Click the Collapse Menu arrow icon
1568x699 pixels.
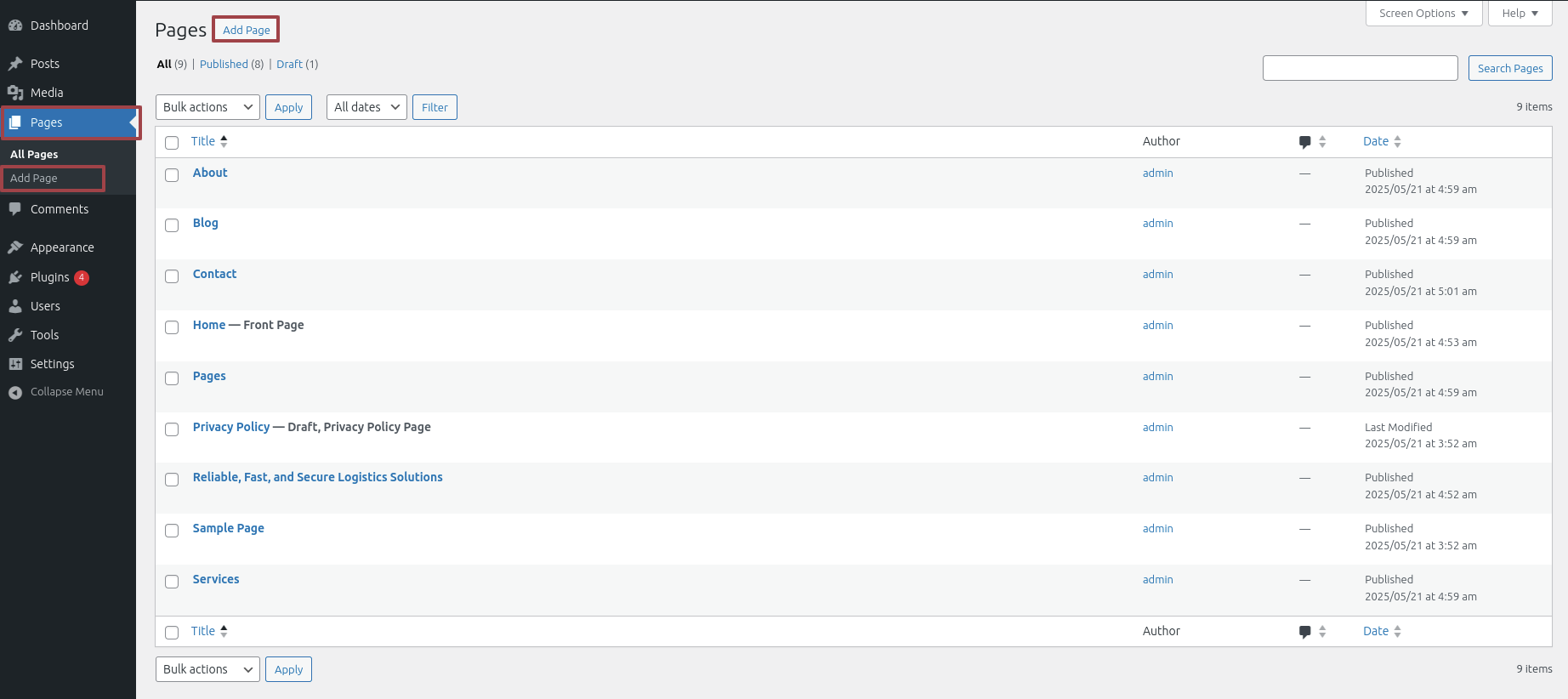pyautogui.click(x=15, y=392)
